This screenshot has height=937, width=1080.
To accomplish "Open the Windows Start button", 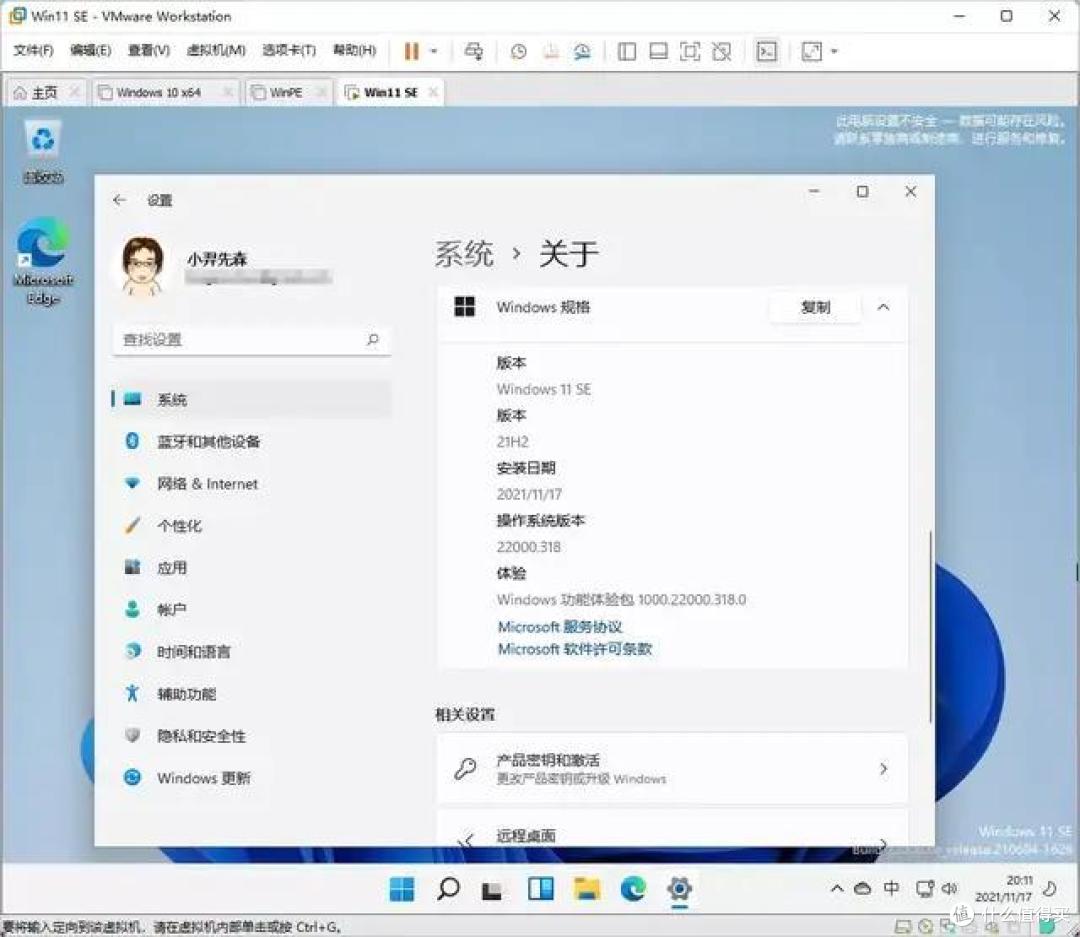I will 402,889.
